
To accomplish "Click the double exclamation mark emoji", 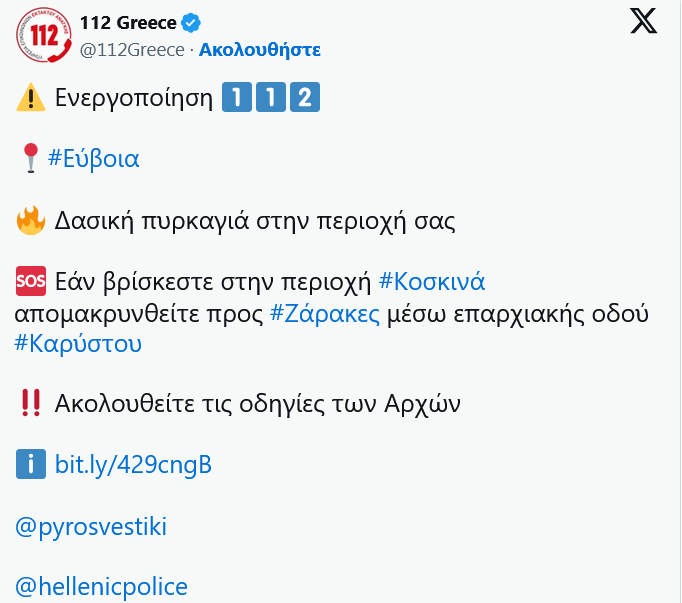I will [x=31, y=404].
